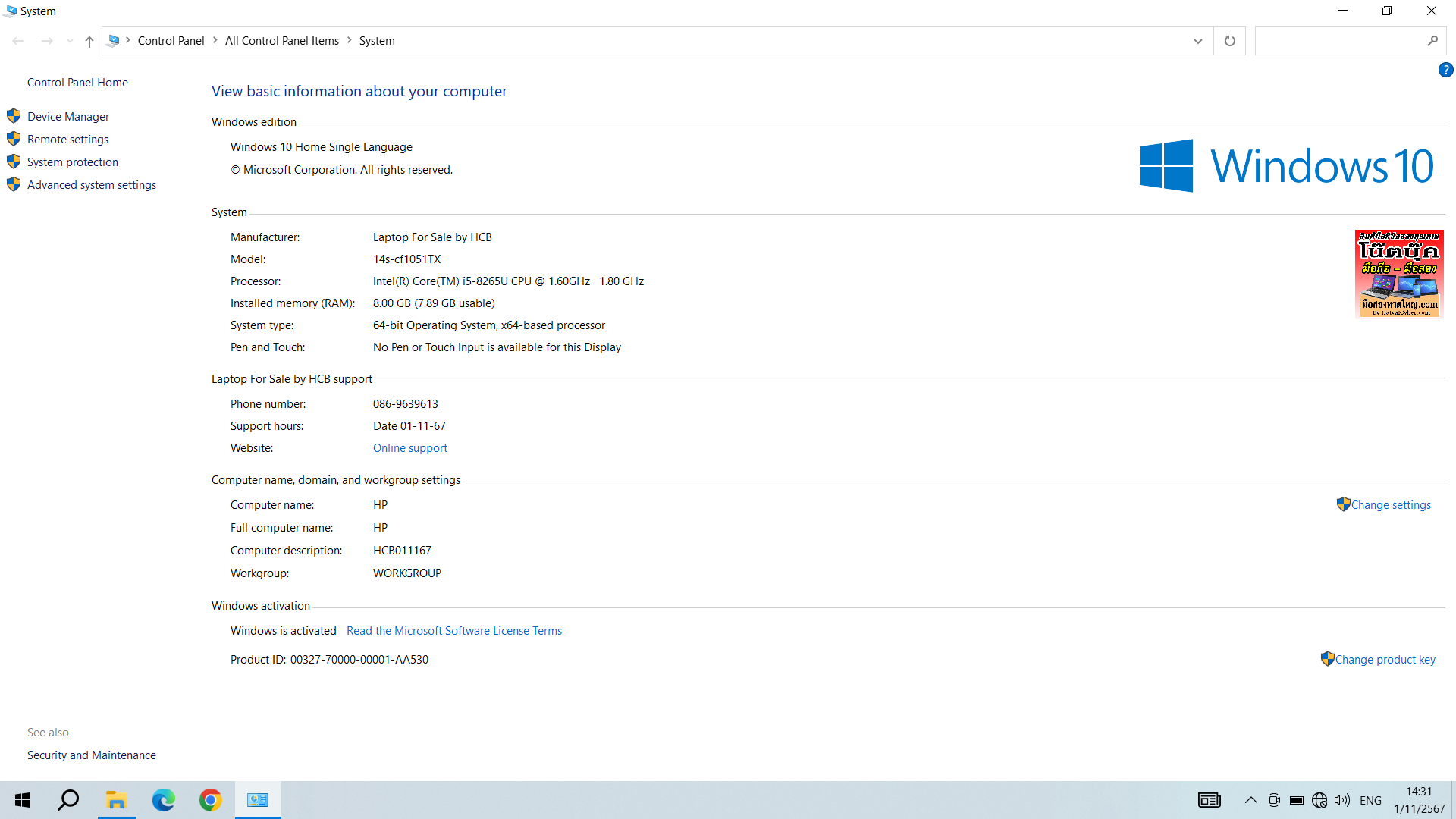The image size is (1456, 819).
Task: Launch Microsoft Edge from taskbar
Action: (x=163, y=800)
